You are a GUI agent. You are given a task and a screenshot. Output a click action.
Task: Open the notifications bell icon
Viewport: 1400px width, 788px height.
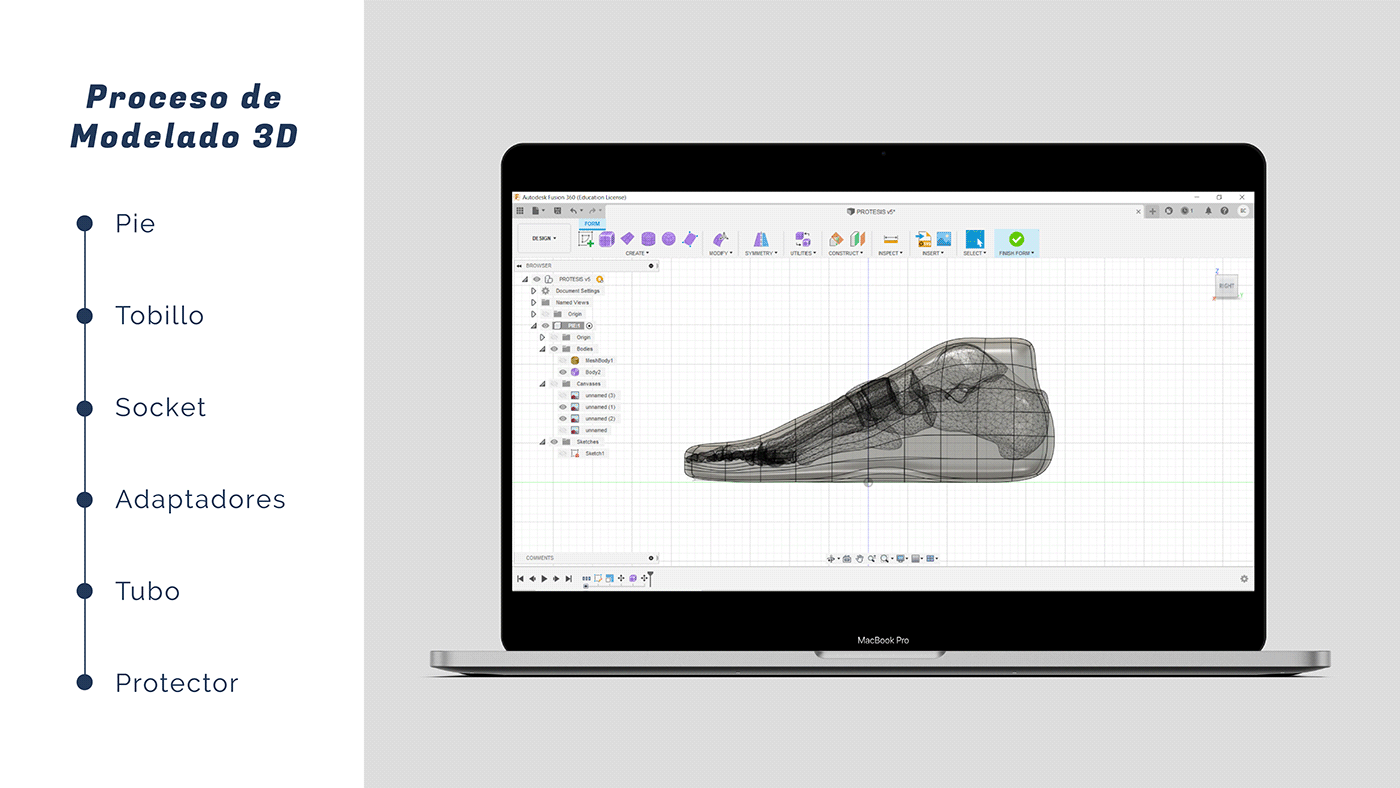point(1208,211)
